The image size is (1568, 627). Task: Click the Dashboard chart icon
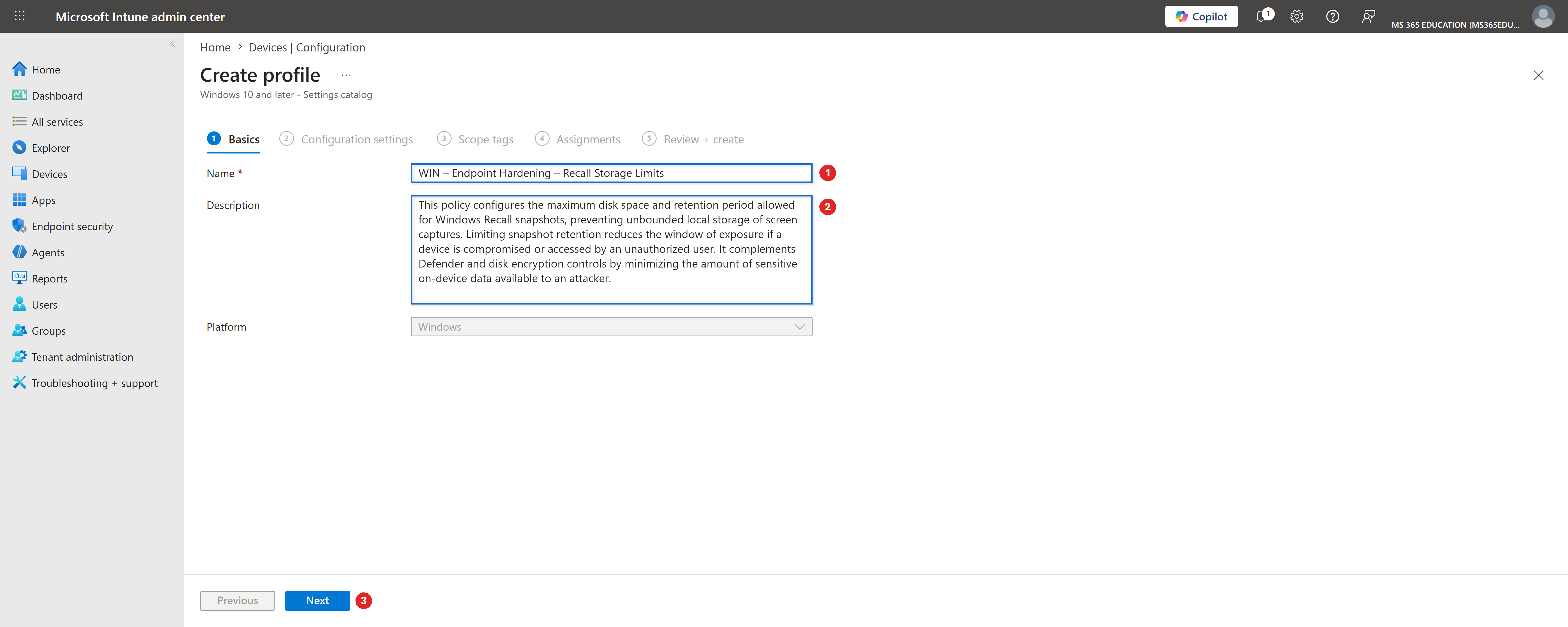[x=20, y=95]
